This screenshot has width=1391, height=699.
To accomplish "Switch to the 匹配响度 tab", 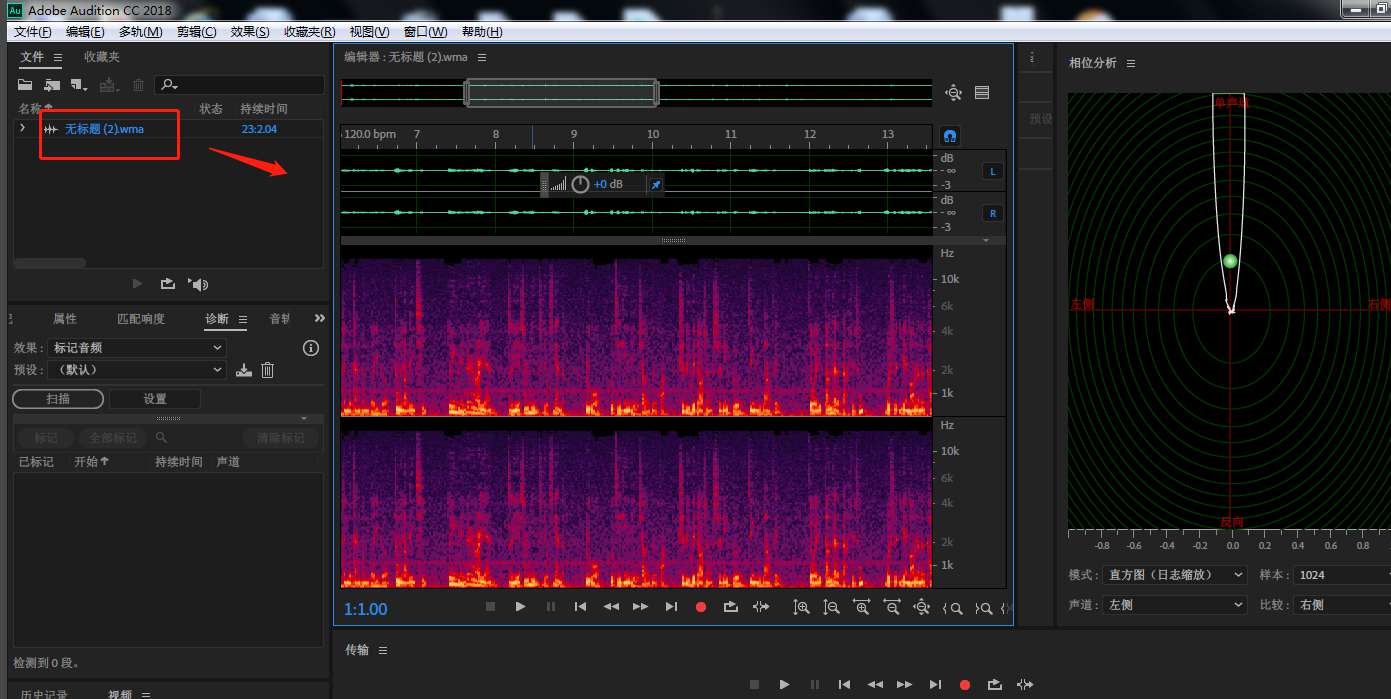I will point(141,319).
